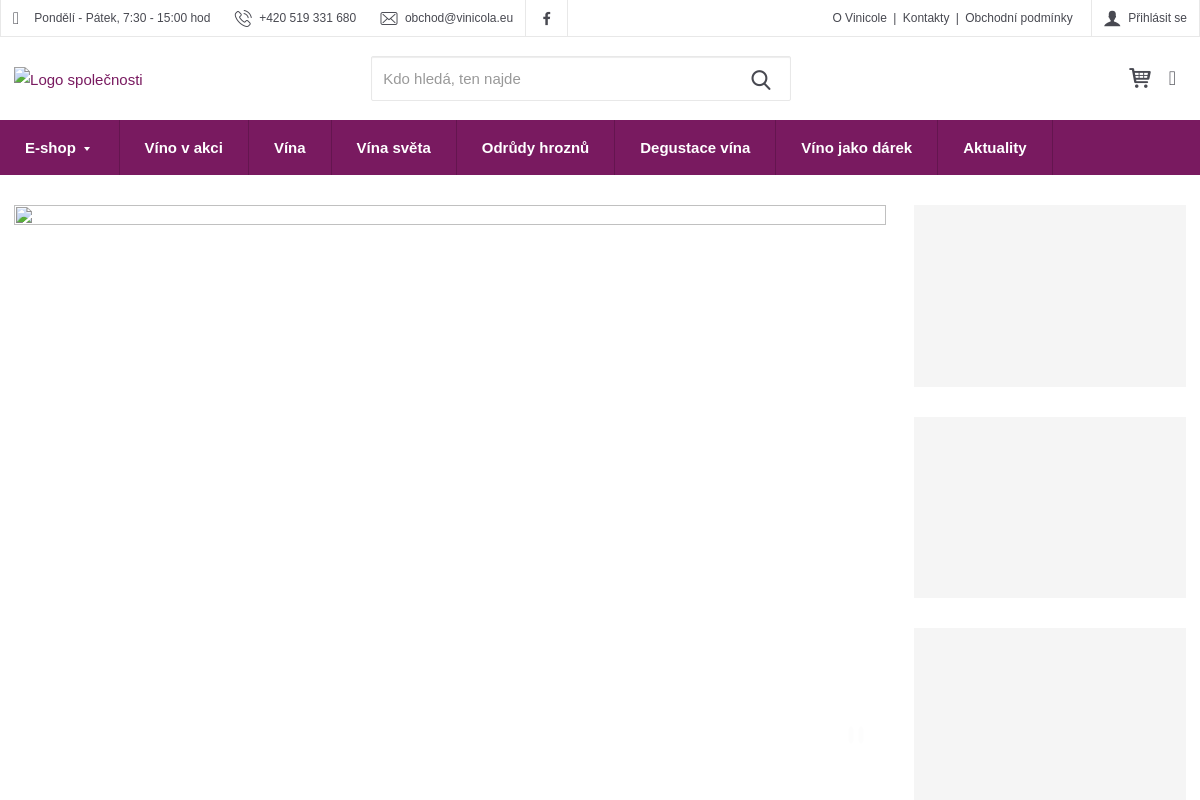Go to Vína světa section
1200x800 pixels.
click(x=393, y=148)
